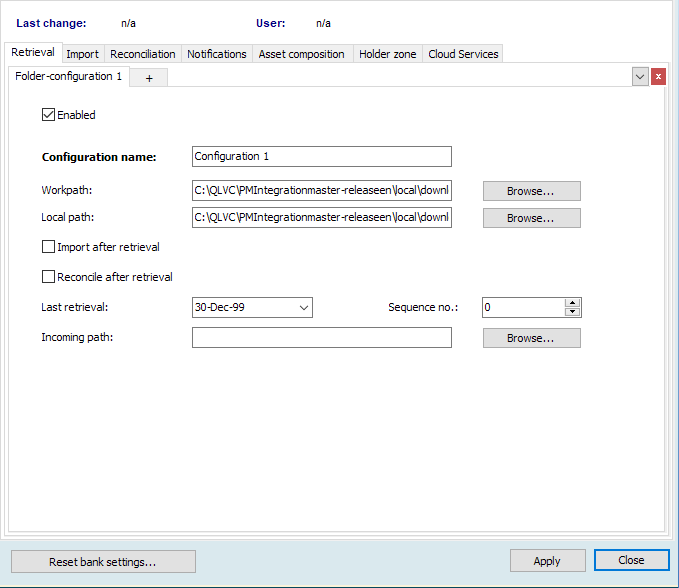The width and height of the screenshot is (679, 588).
Task: Expand the Last retrieval date dropdown
Action: 304,308
